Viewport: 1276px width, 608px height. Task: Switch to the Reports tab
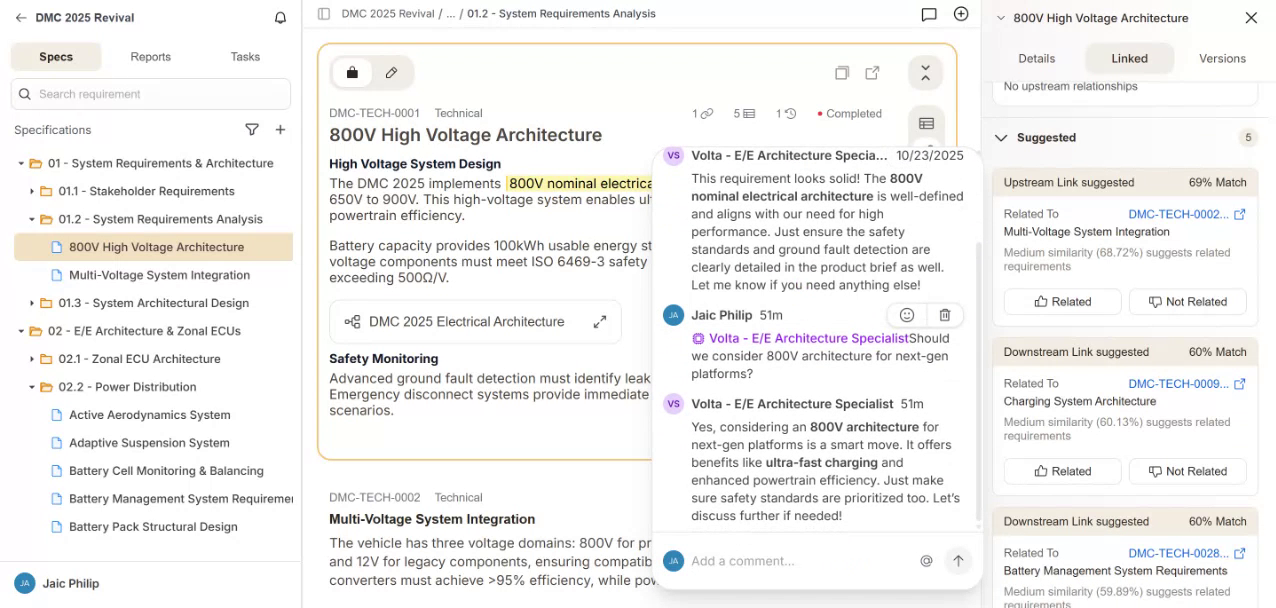(x=150, y=57)
